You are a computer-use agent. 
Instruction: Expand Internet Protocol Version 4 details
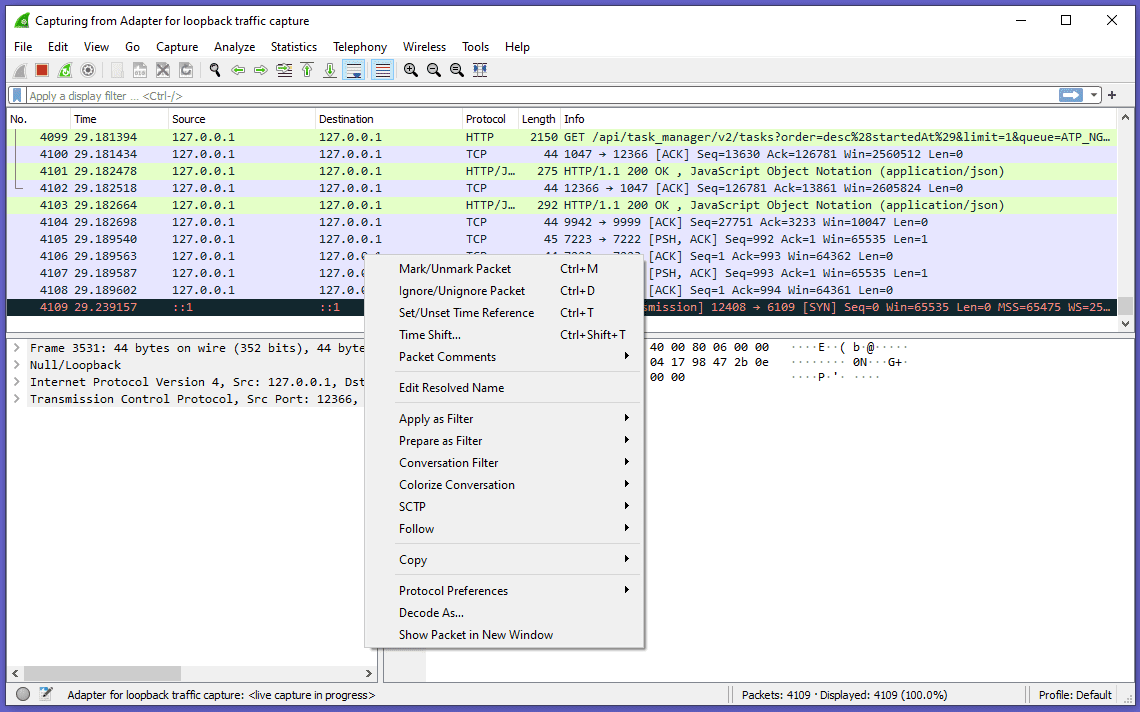point(17,382)
